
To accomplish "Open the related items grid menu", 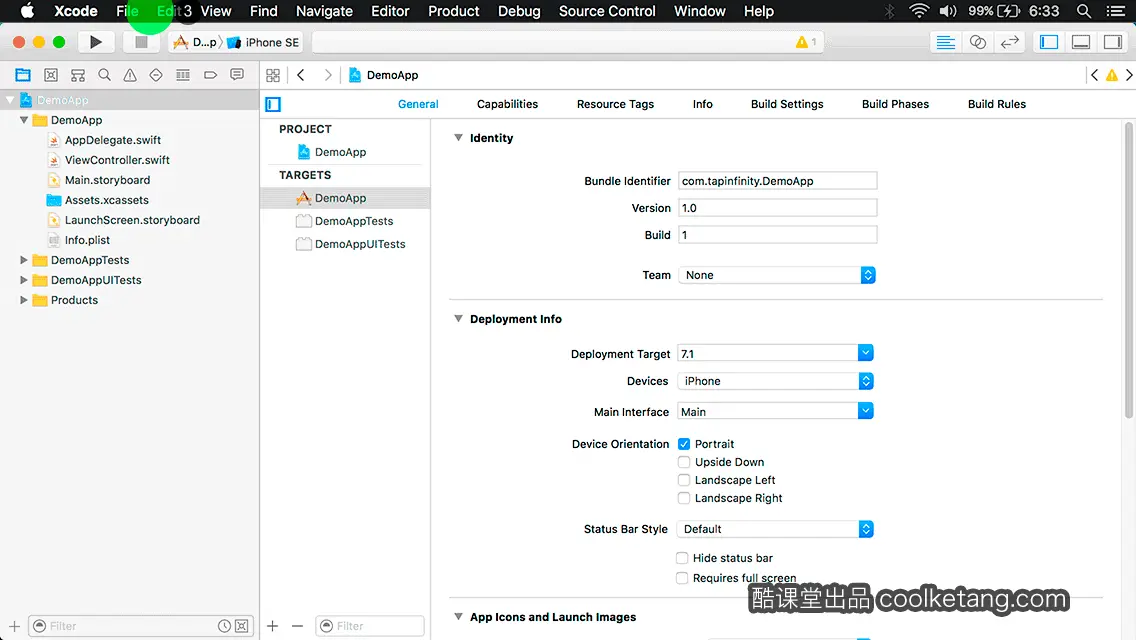I will coord(273,75).
